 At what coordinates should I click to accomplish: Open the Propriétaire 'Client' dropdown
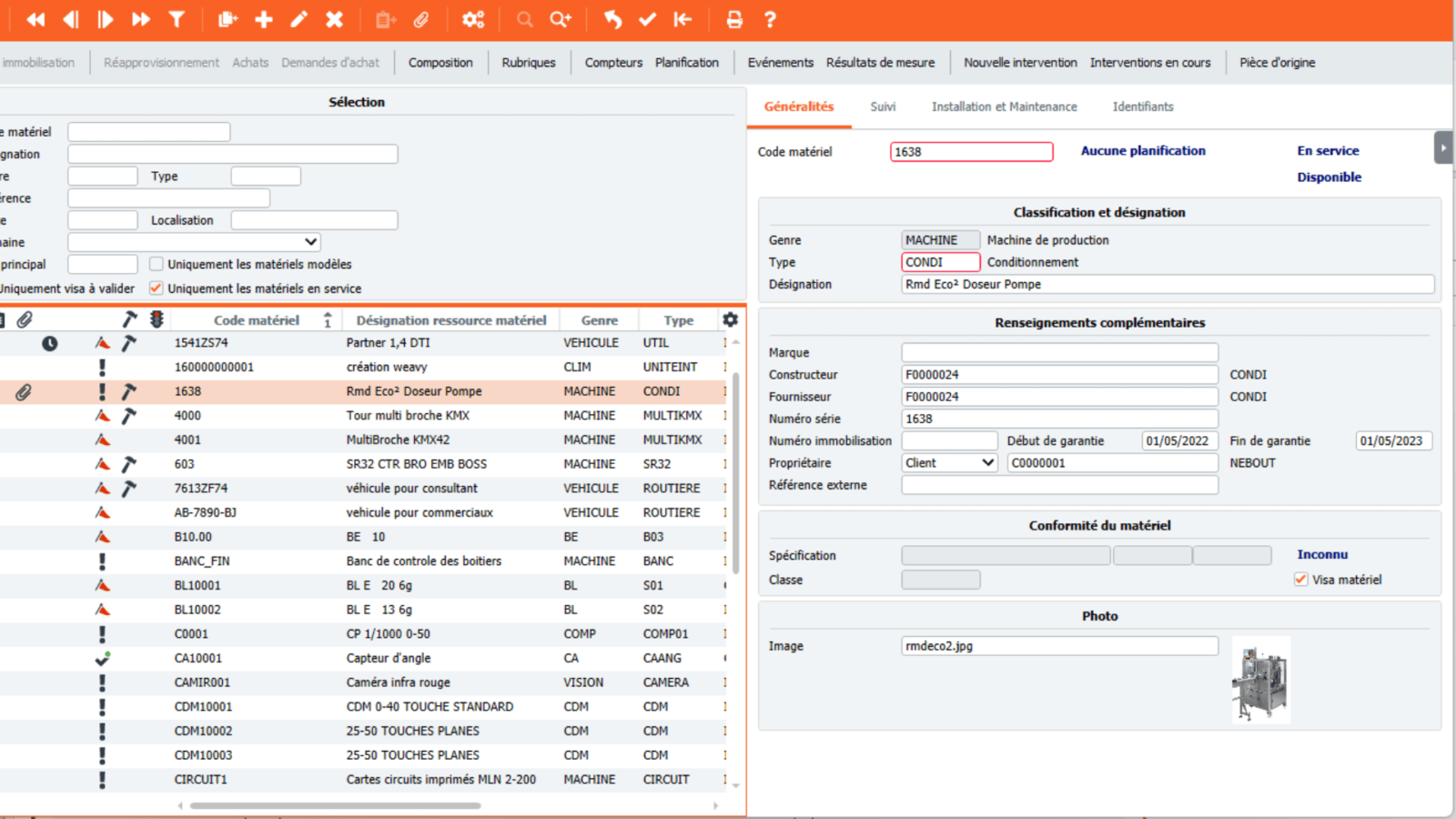[x=950, y=463]
